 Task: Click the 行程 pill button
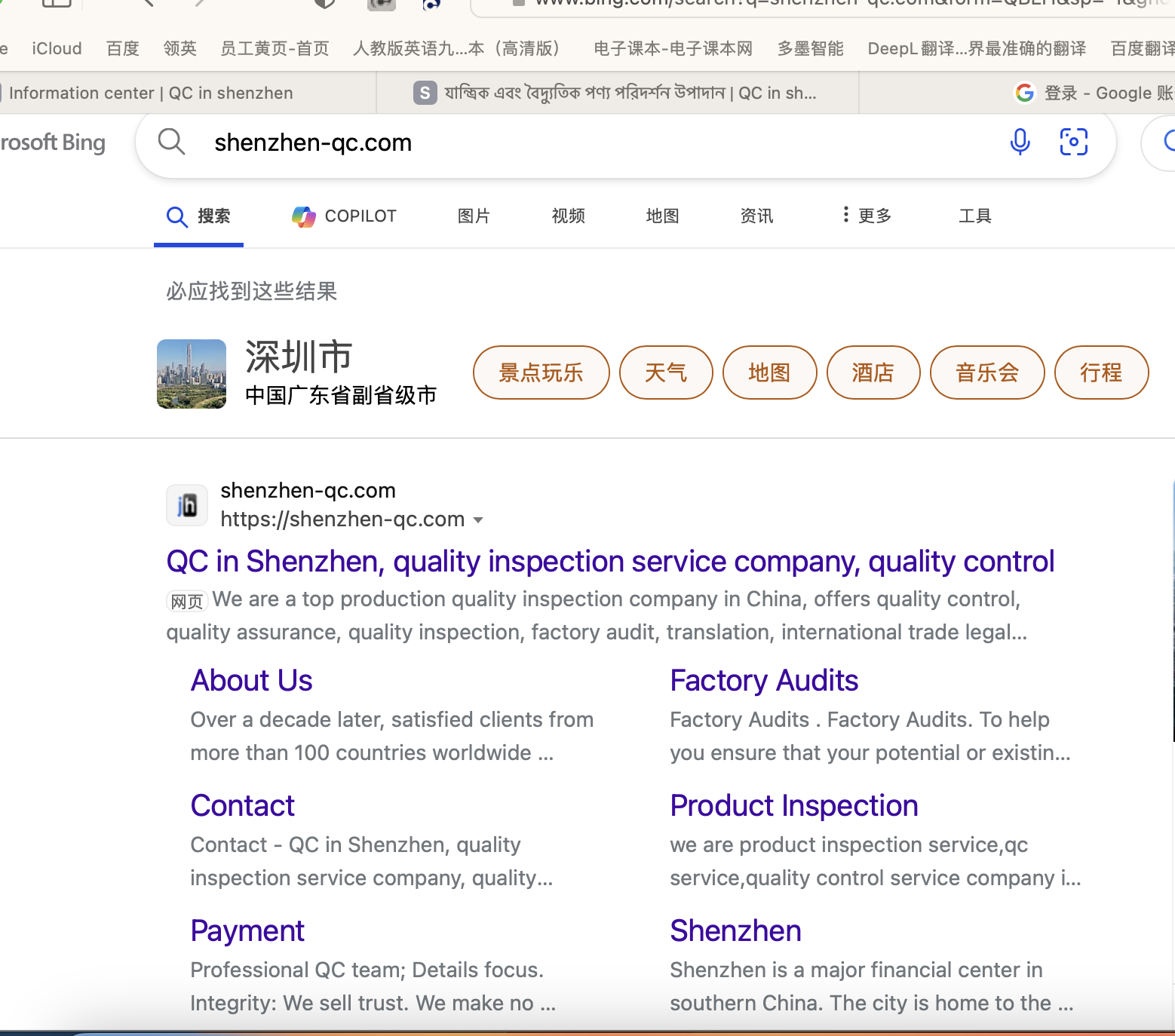(1101, 372)
